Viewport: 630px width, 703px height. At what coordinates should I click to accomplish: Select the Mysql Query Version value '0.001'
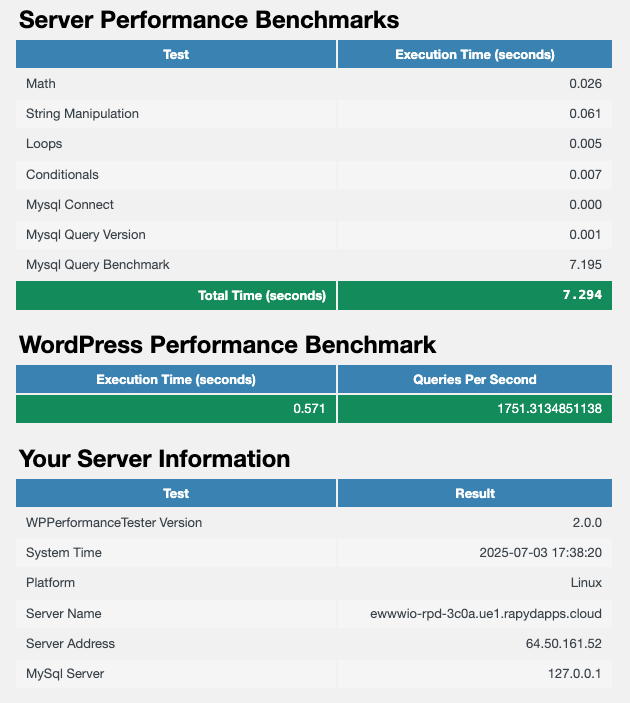coord(585,235)
